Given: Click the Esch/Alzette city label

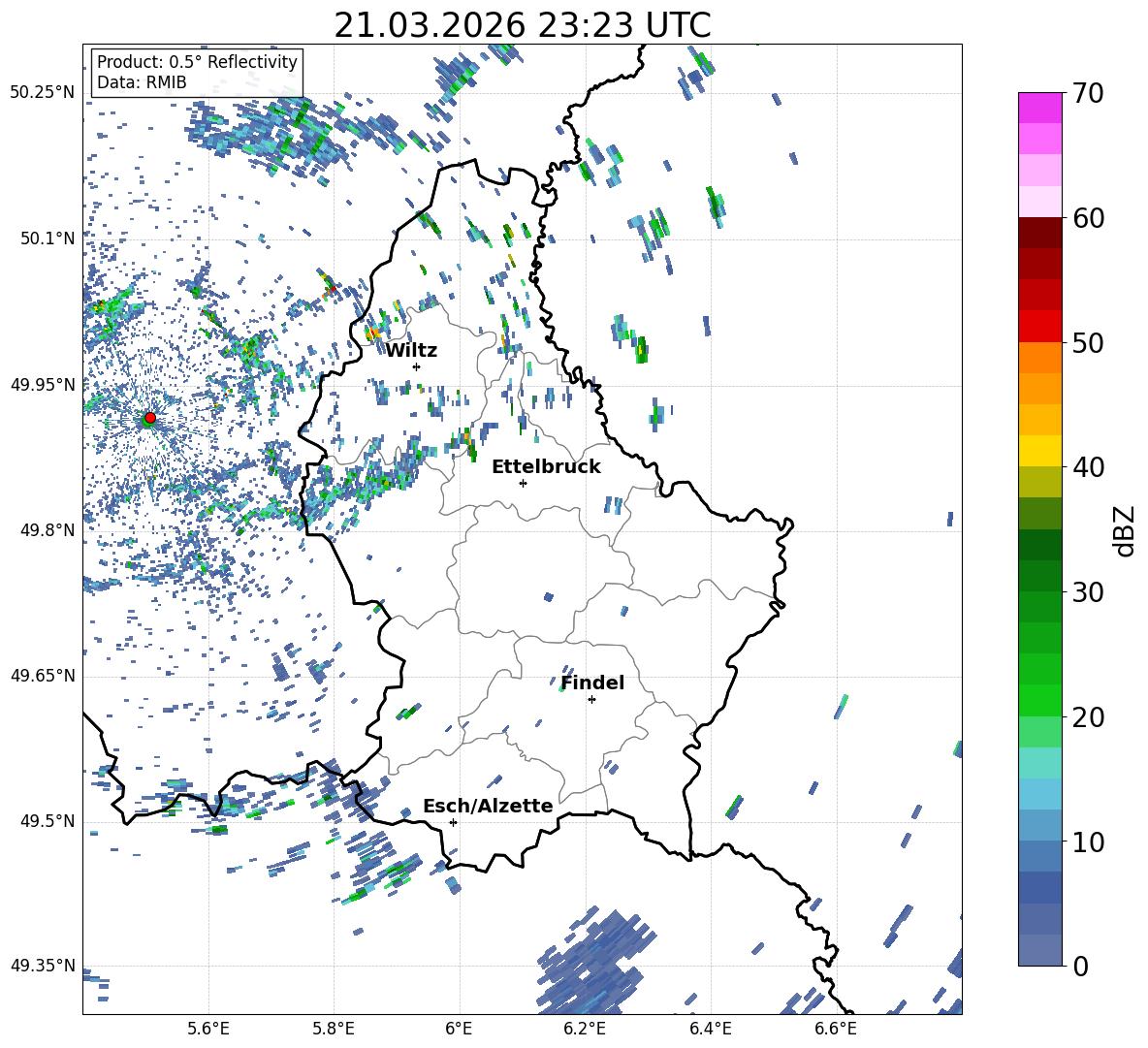Looking at the screenshot, I should (x=488, y=806).
